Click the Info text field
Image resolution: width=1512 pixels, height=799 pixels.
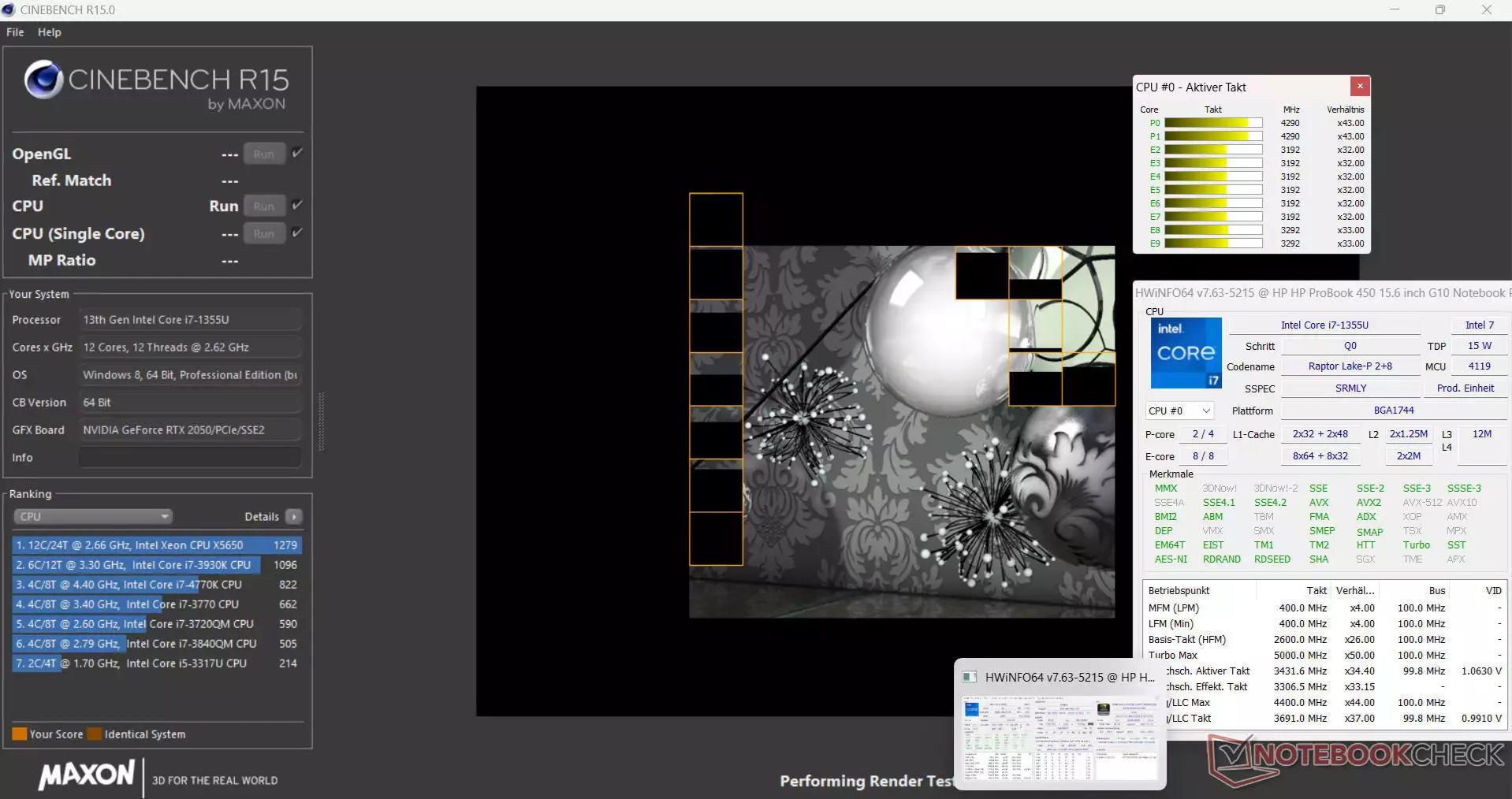point(189,458)
